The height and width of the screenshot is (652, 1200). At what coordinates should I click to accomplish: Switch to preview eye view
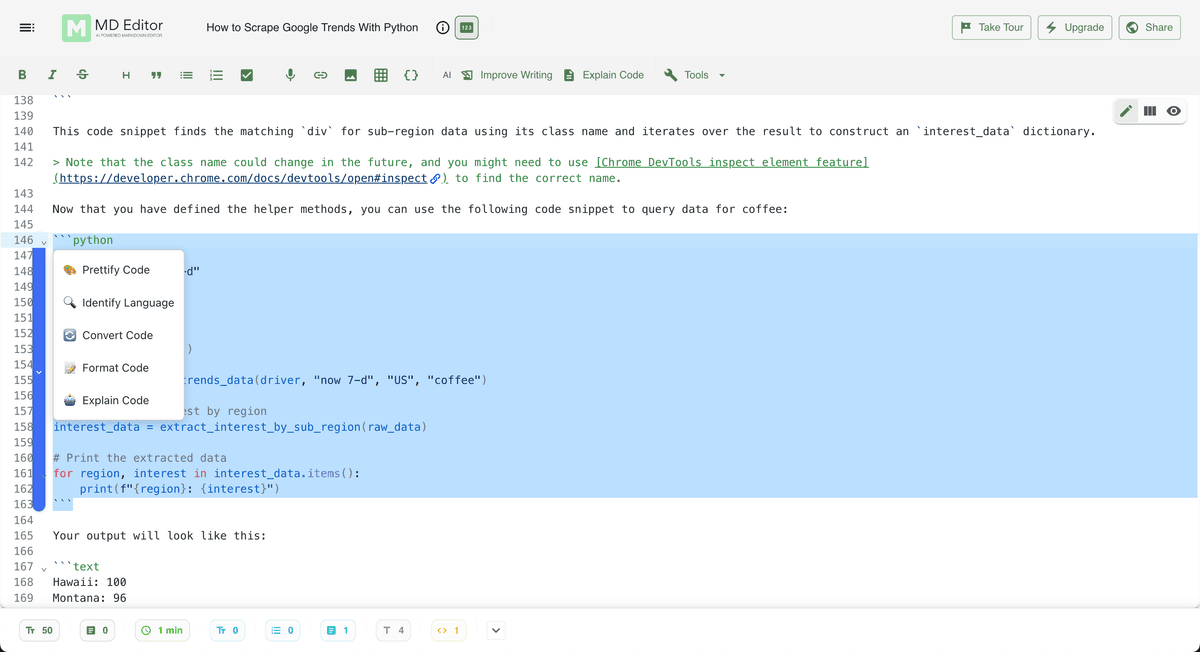click(1173, 110)
